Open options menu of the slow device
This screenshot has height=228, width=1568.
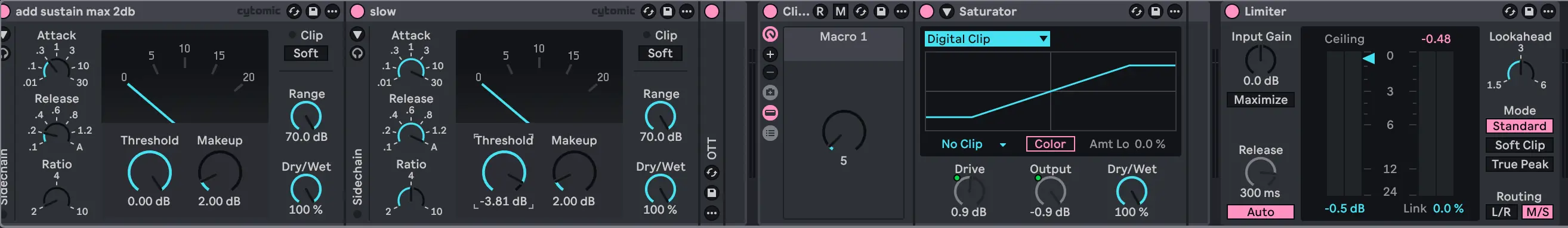click(687, 11)
